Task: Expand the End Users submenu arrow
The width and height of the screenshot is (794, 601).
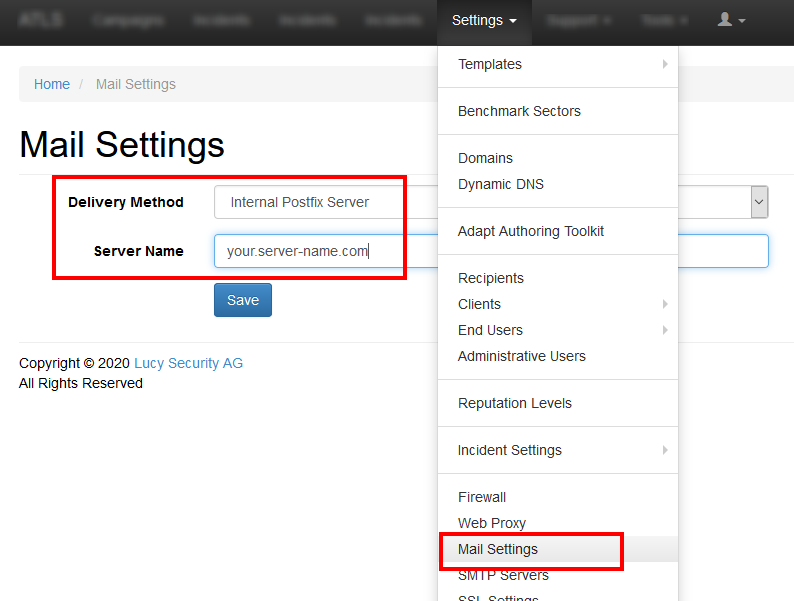Action: click(665, 330)
